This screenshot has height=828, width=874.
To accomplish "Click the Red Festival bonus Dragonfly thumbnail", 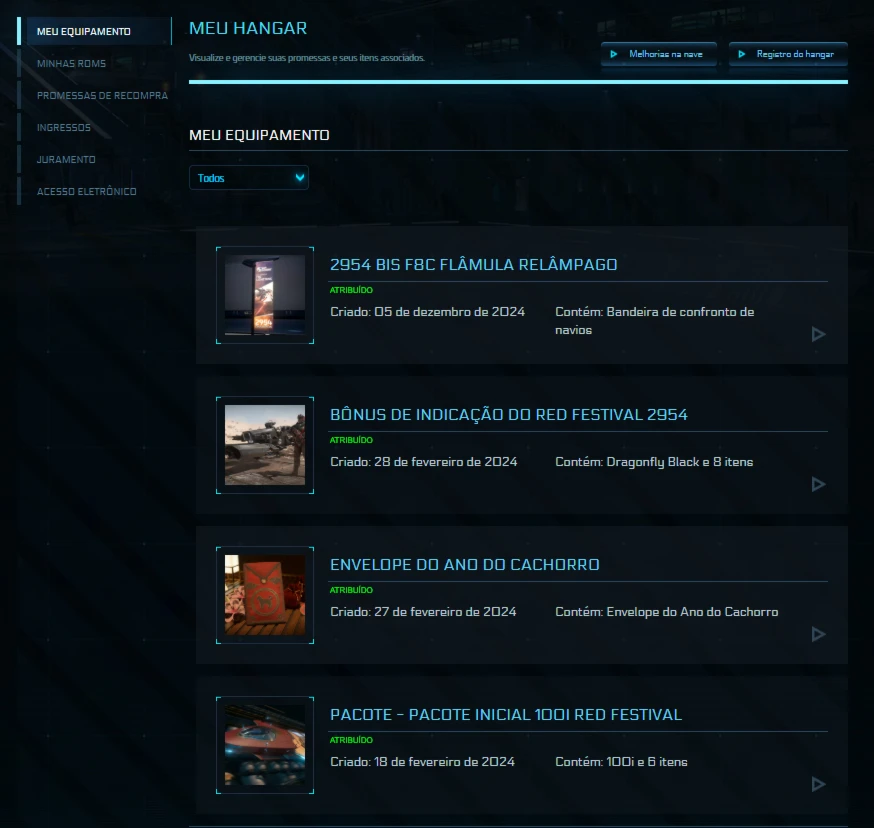I will coord(265,445).
